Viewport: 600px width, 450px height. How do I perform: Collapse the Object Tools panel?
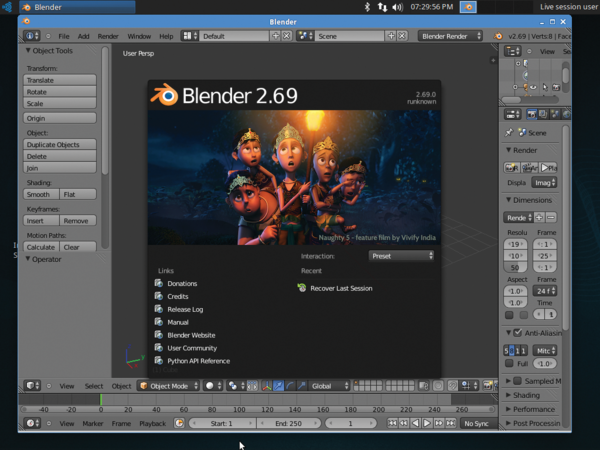tap(28, 51)
